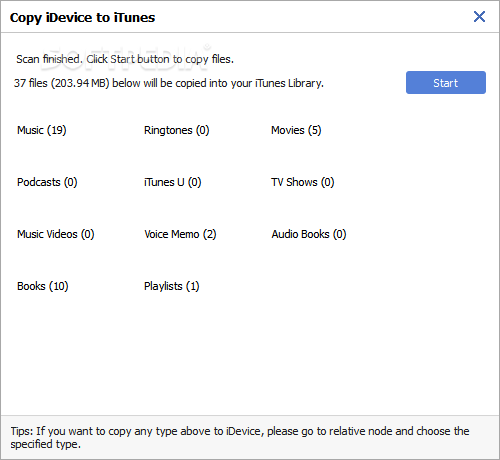Select the Music Videos (0) category
The height and width of the screenshot is (460, 500).
pyautogui.click(x=56, y=234)
